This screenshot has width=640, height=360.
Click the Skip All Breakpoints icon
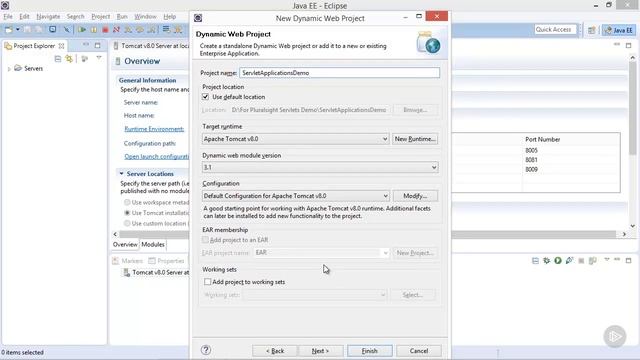pyautogui.click(x=67, y=30)
